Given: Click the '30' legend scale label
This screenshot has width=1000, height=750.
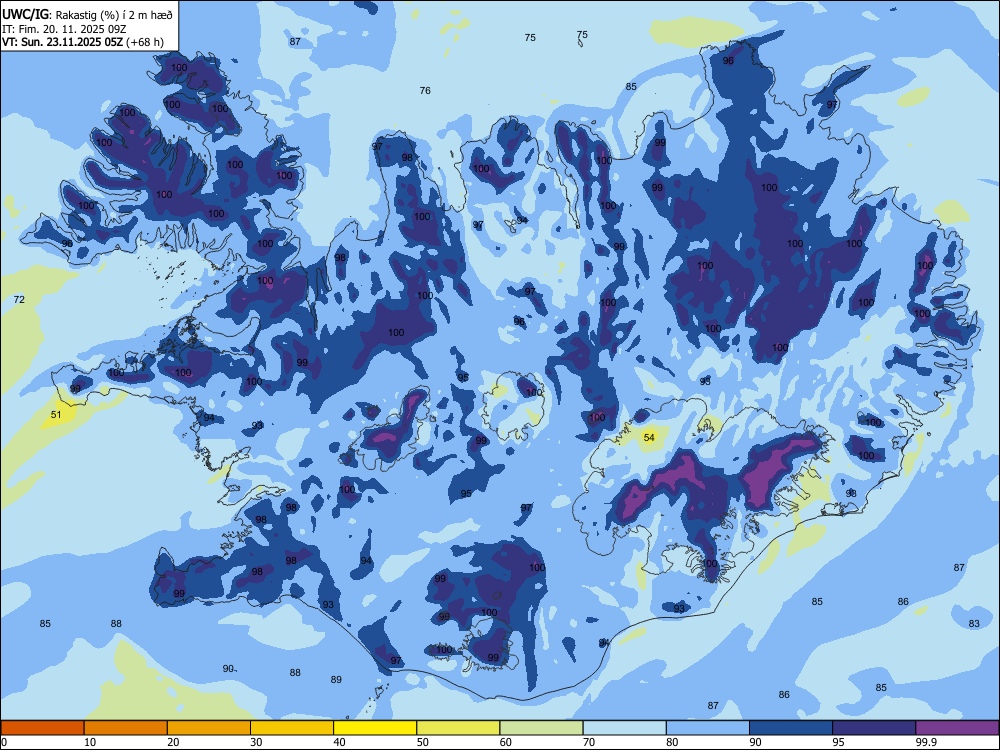Looking at the screenshot, I should coord(256,742).
